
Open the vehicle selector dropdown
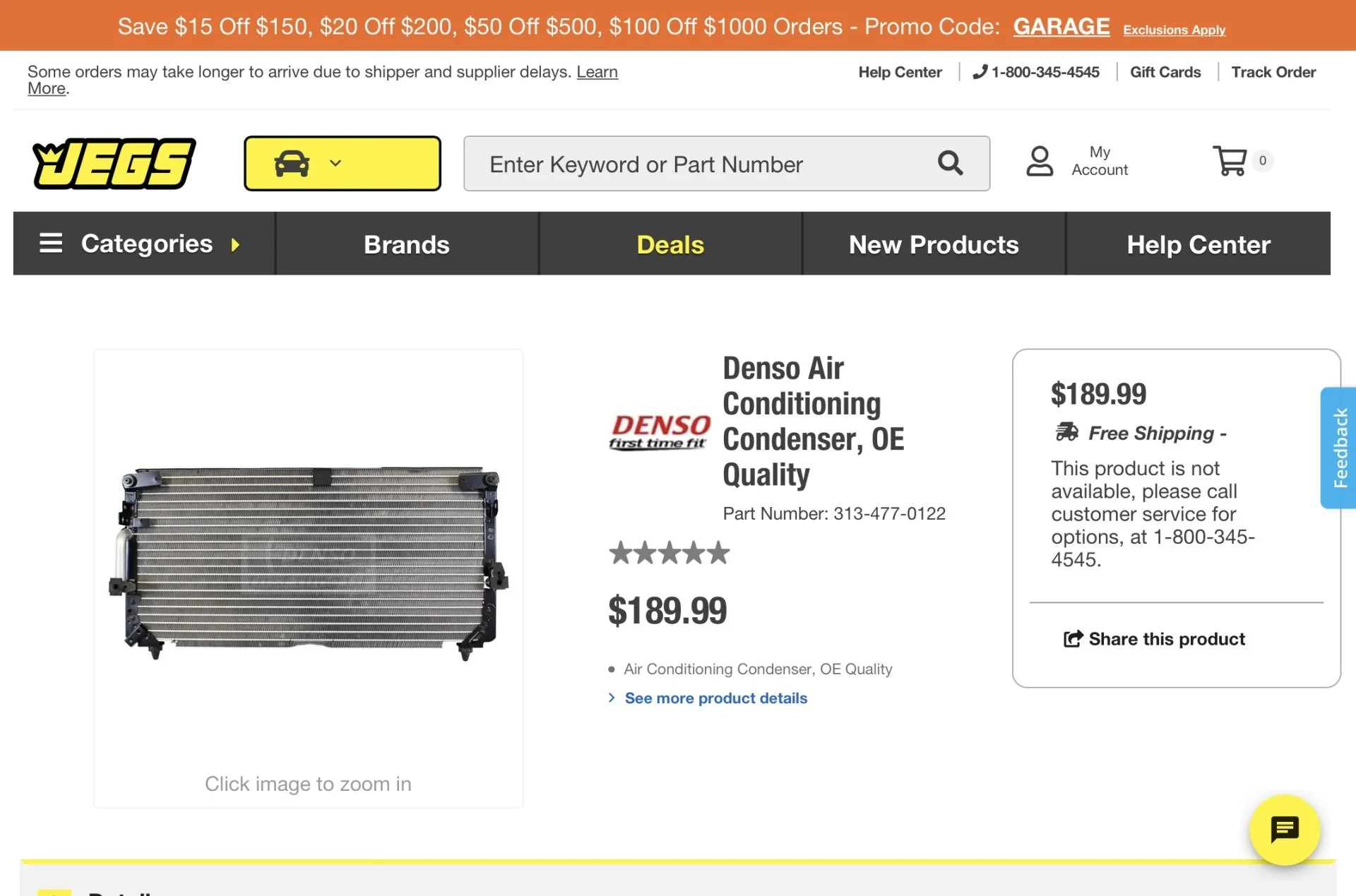click(x=342, y=163)
